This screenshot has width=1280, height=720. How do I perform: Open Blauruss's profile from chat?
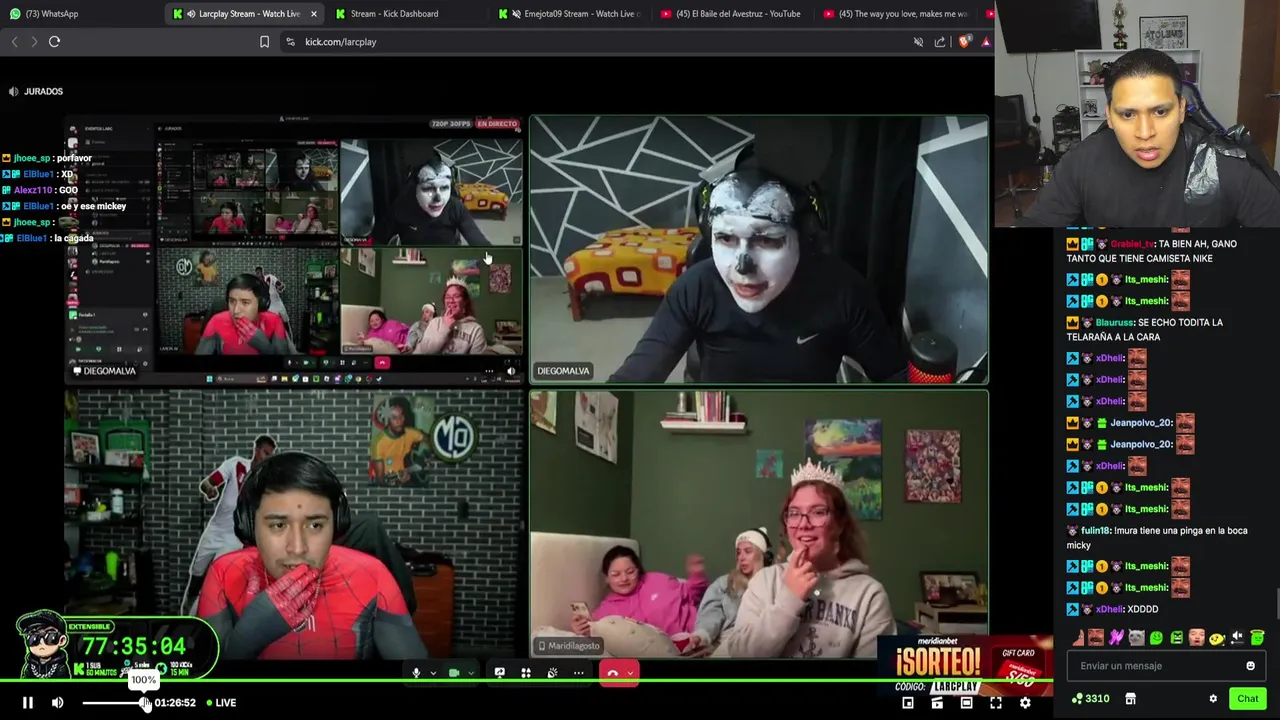(1114, 323)
